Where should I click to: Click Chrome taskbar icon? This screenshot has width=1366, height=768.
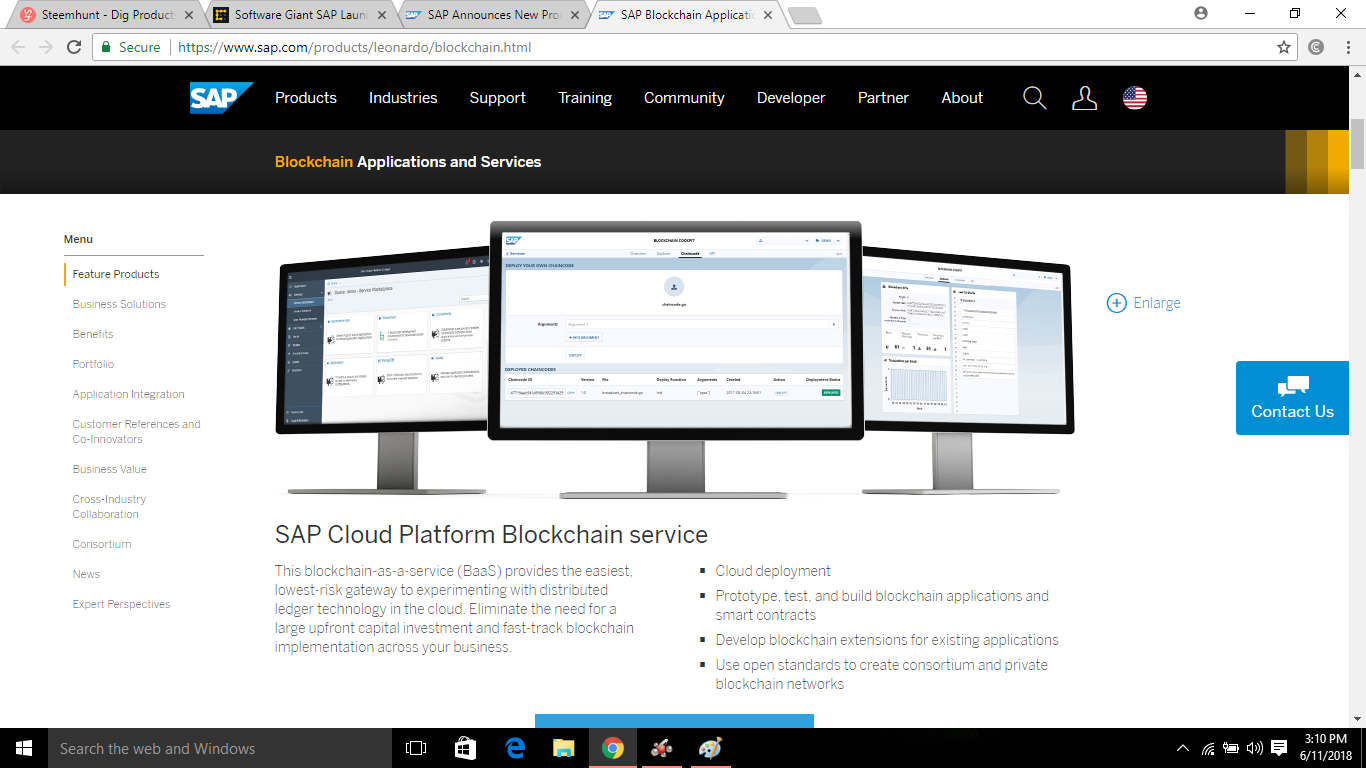(x=613, y=748)
